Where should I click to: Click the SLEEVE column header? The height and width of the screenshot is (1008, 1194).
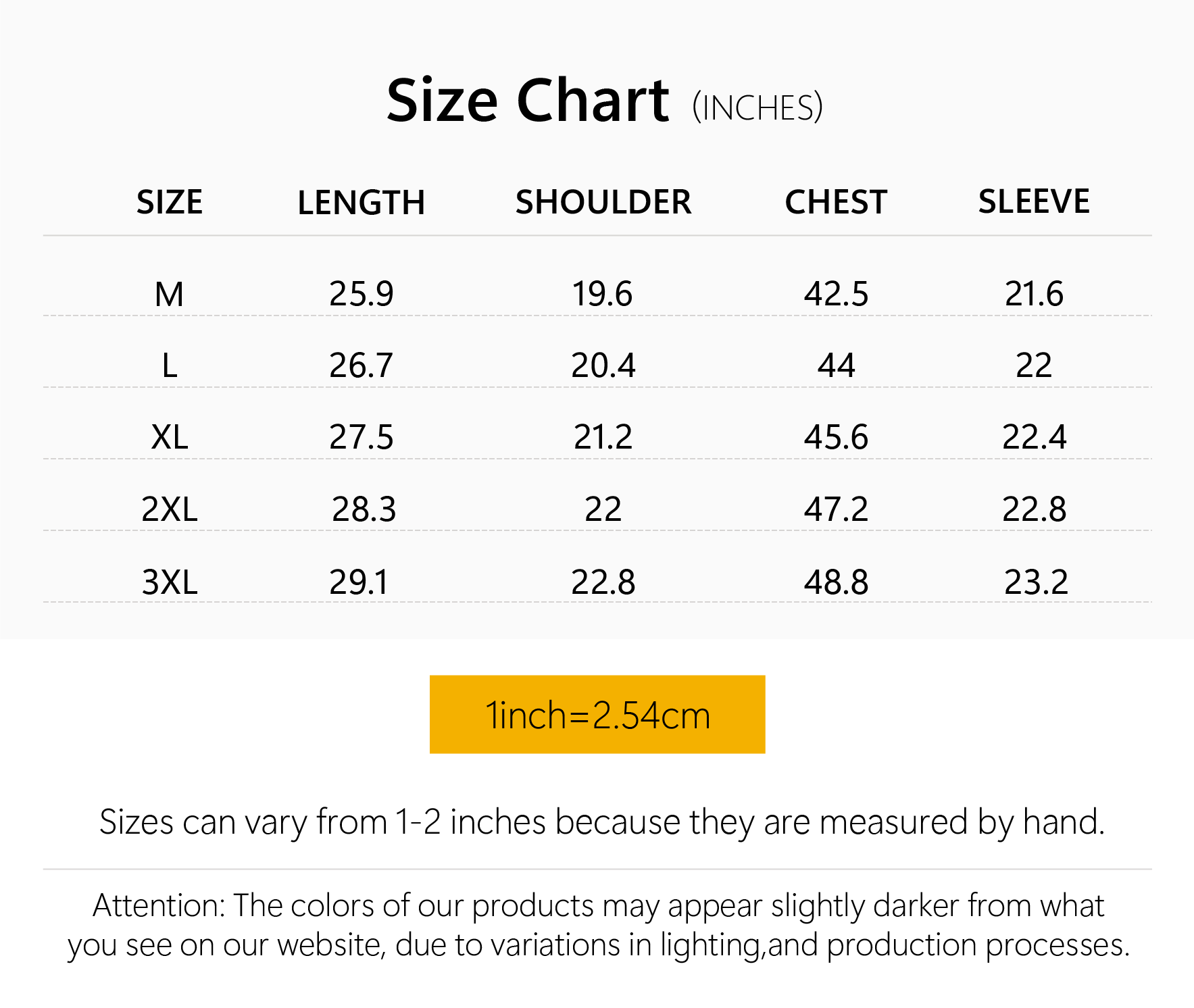pyautogui.click(x=1034, y=201)
